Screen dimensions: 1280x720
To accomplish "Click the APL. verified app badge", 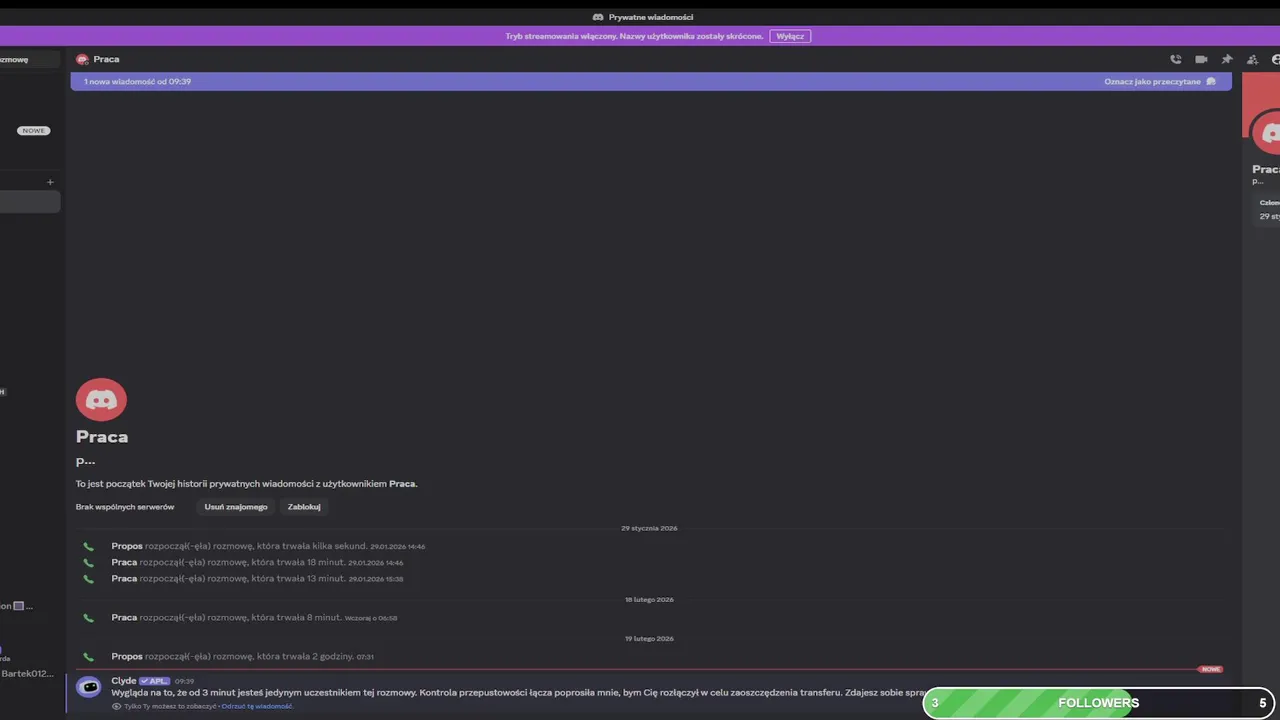I will (x=154, y=681).
